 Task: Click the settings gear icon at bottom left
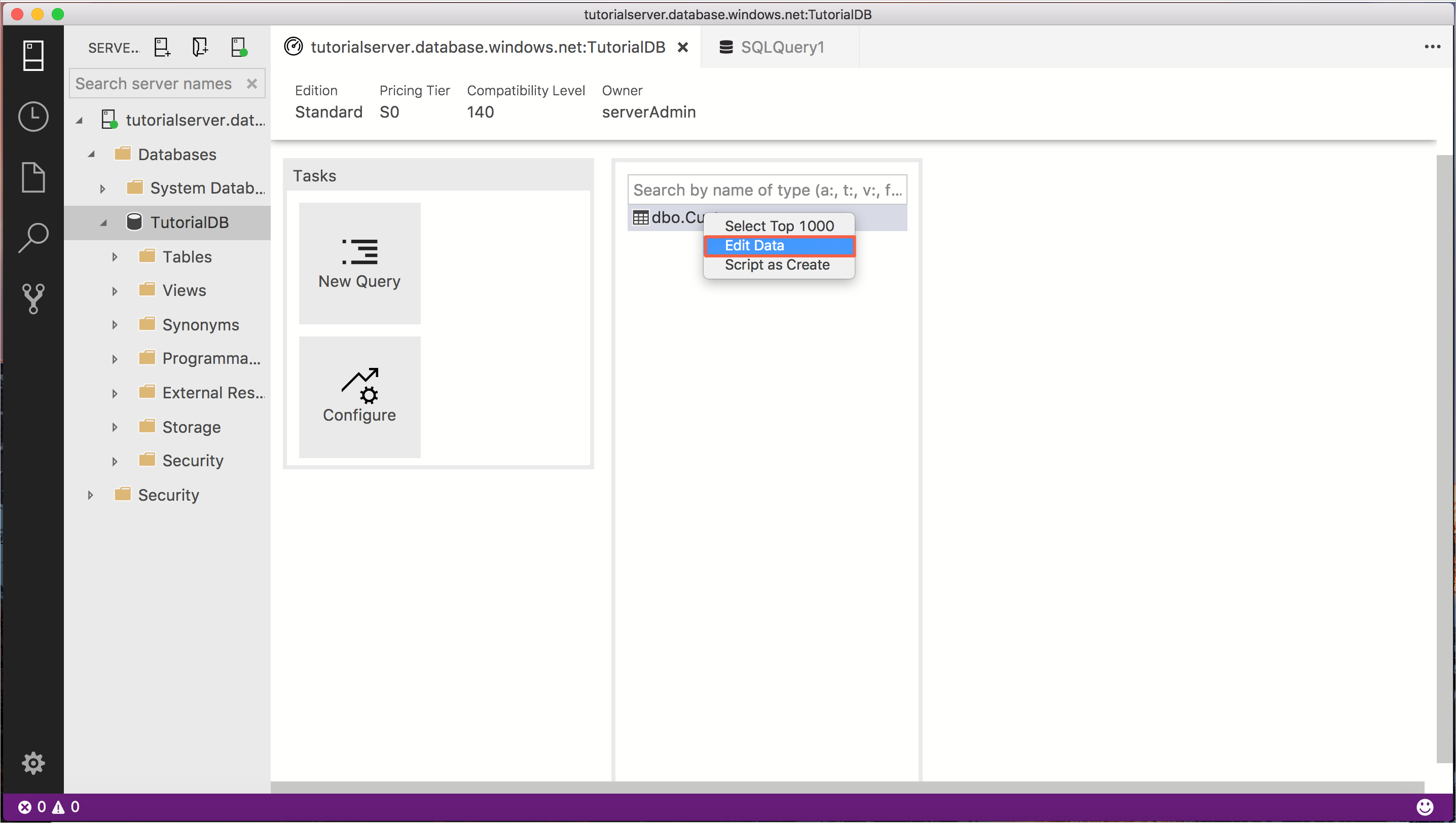coord(33,762)
